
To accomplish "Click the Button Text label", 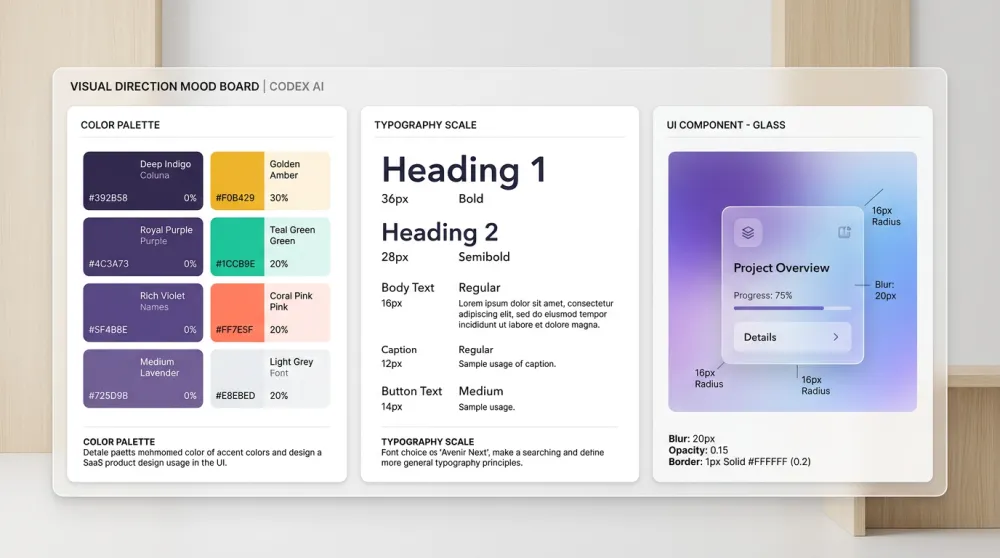I will [x=411, y=391].
